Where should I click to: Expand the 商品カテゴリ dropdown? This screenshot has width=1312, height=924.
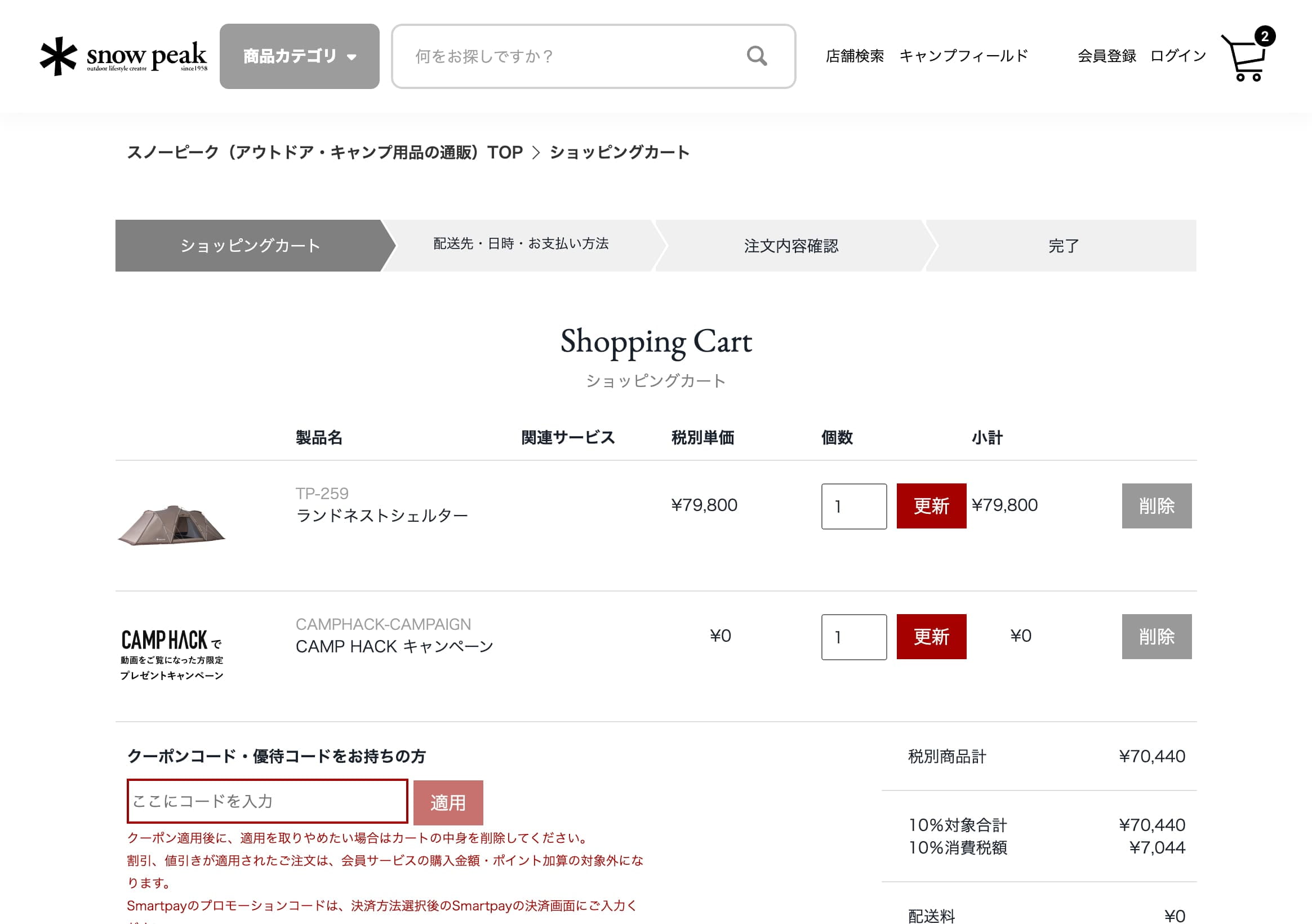[300, 56]
